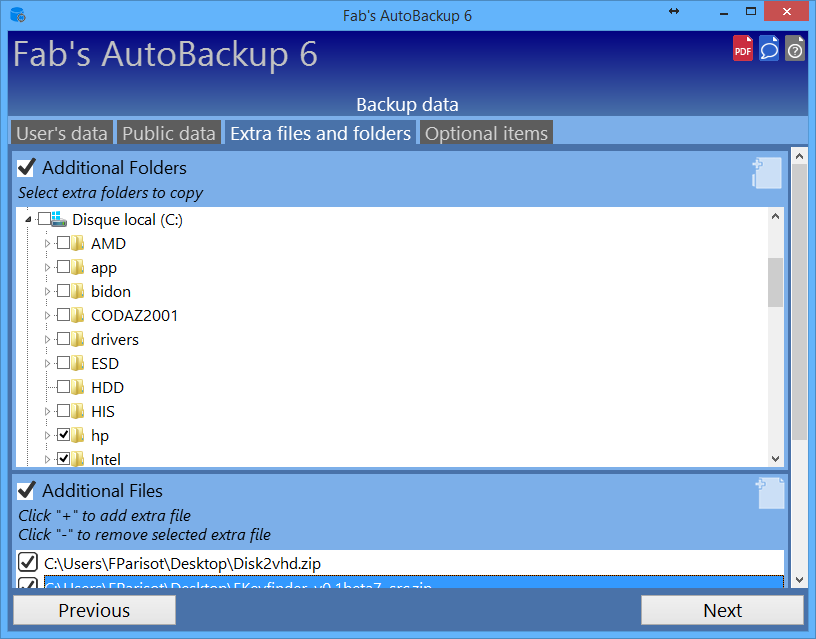The image size is (816, 639).
Task: Click the drivers folder icon
Action: point(78,339)
